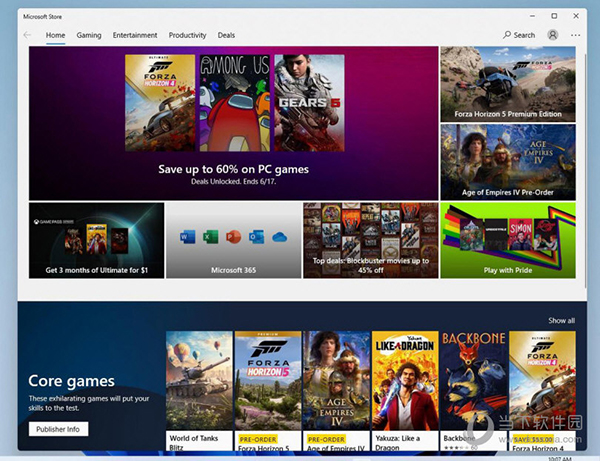Open Age of Empires IV Pre-Order tile
Screen dimensions: 600x461
click(x=508, y=162)
